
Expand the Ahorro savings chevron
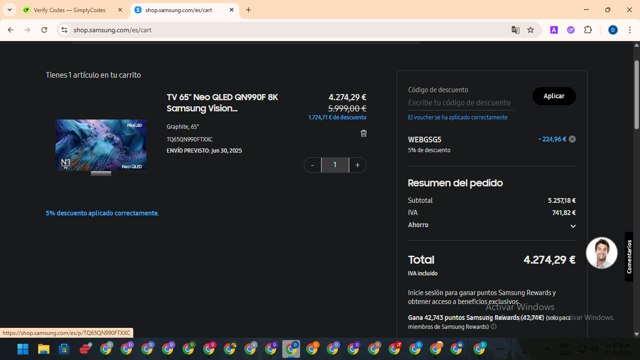(x=573, y=226)
